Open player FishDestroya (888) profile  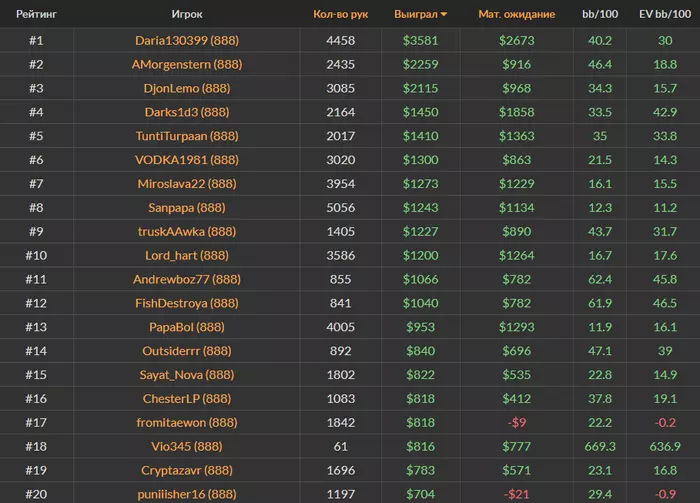point(187,303)
